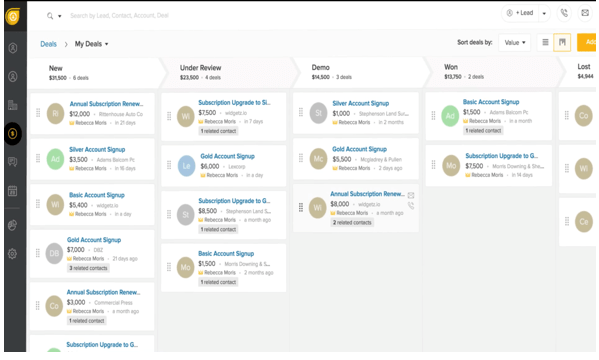Click the $31,500 · 6 deals summary
The height and width of the screenshot is (360, 599).
(69, 78)
